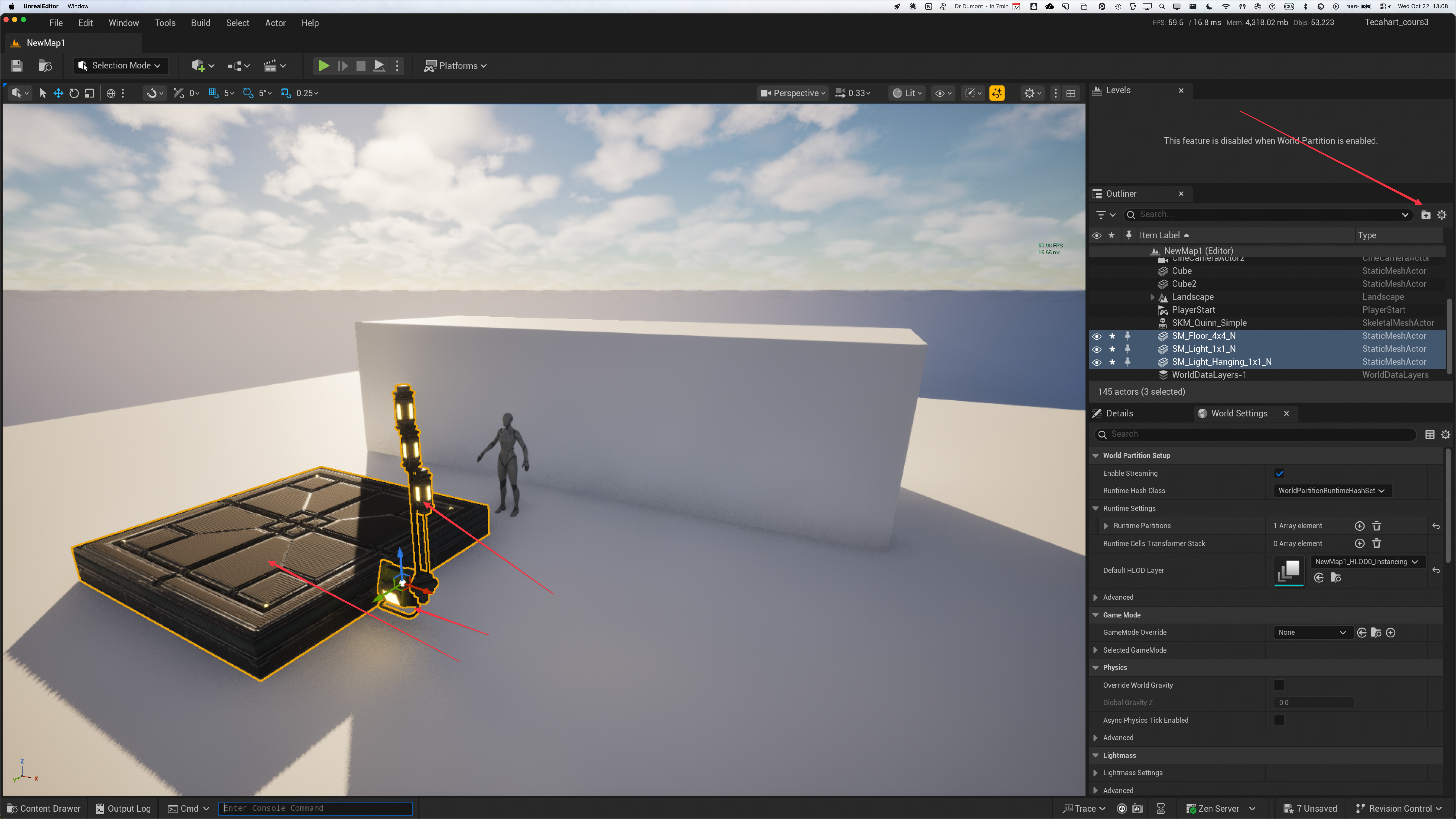Viewport: 1456px width, 819px height.
Task: Click the Skip/Advance frame button
Action: (343, 66)
